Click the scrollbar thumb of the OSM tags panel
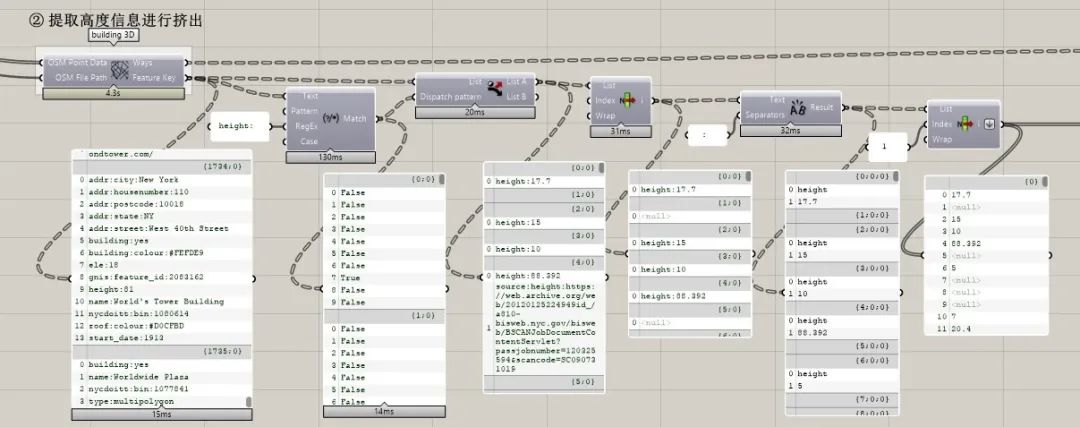The height and width of the screenshot is (427, 1080). (x=249, y=402)
